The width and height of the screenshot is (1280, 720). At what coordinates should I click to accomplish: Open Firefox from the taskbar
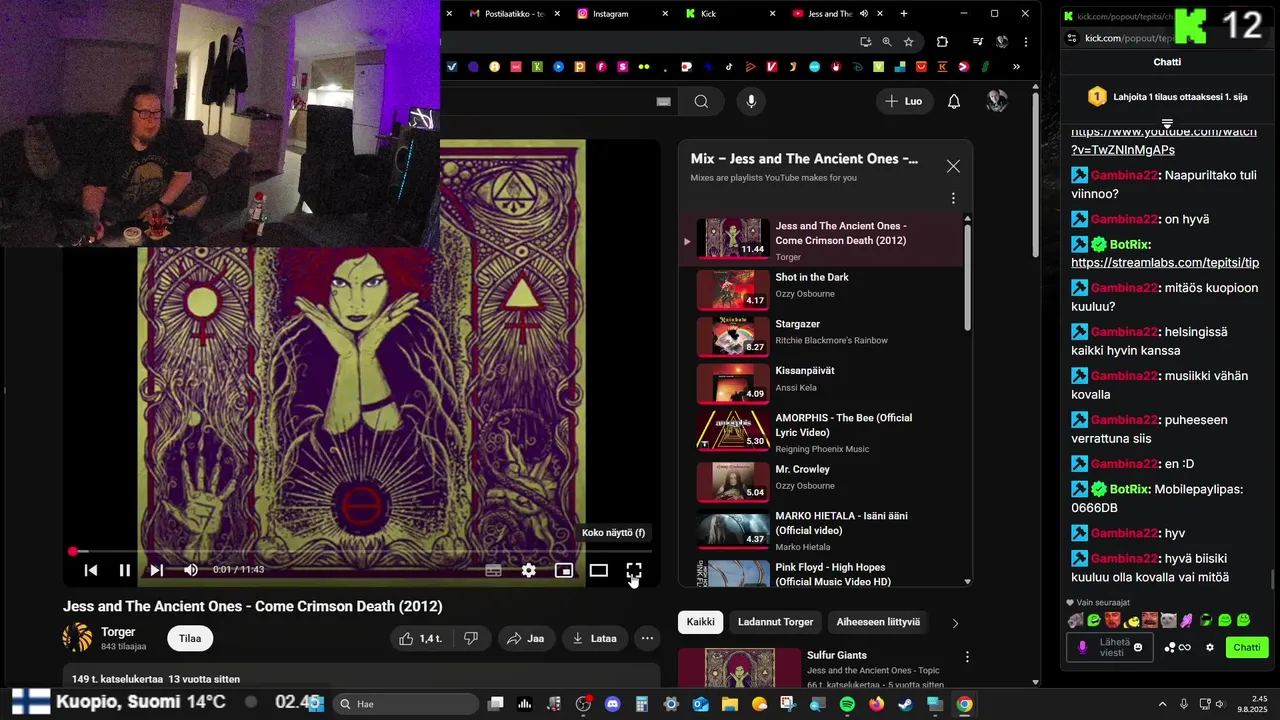[877, 704]
